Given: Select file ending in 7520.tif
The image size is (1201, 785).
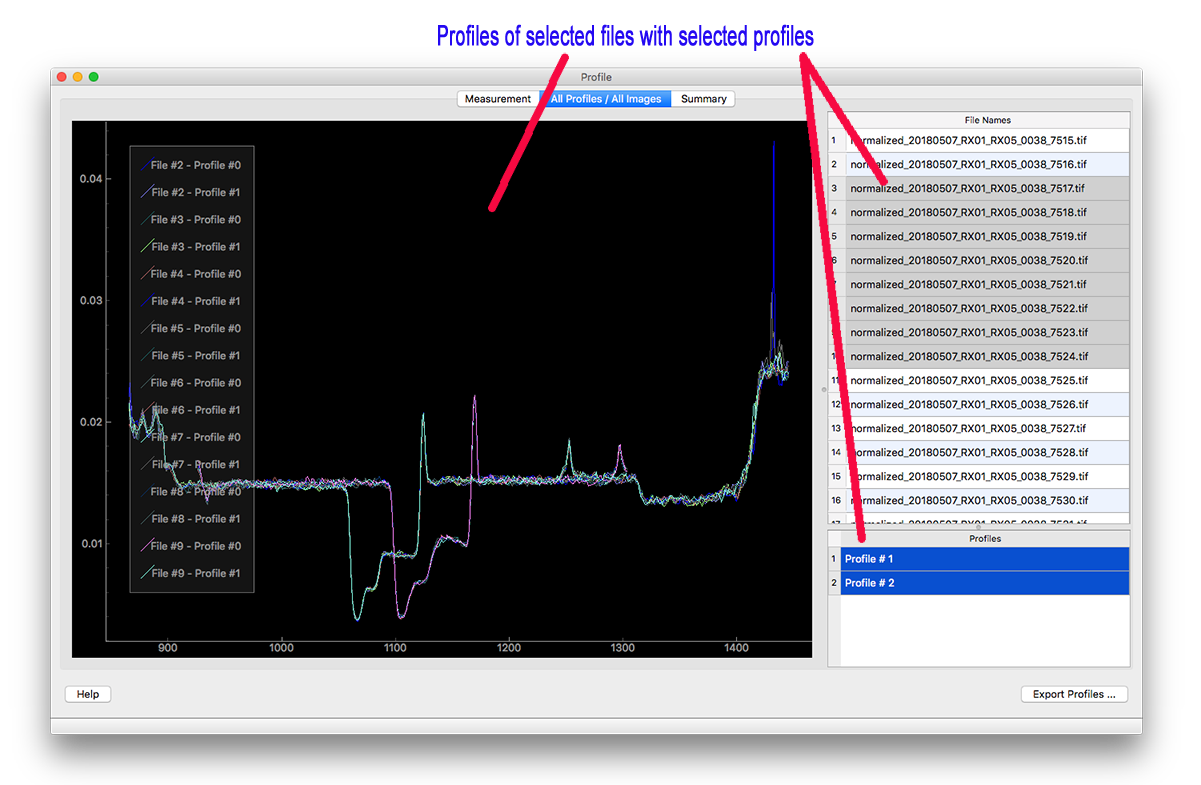Looking at the screenshot, I should click(968, 260).
